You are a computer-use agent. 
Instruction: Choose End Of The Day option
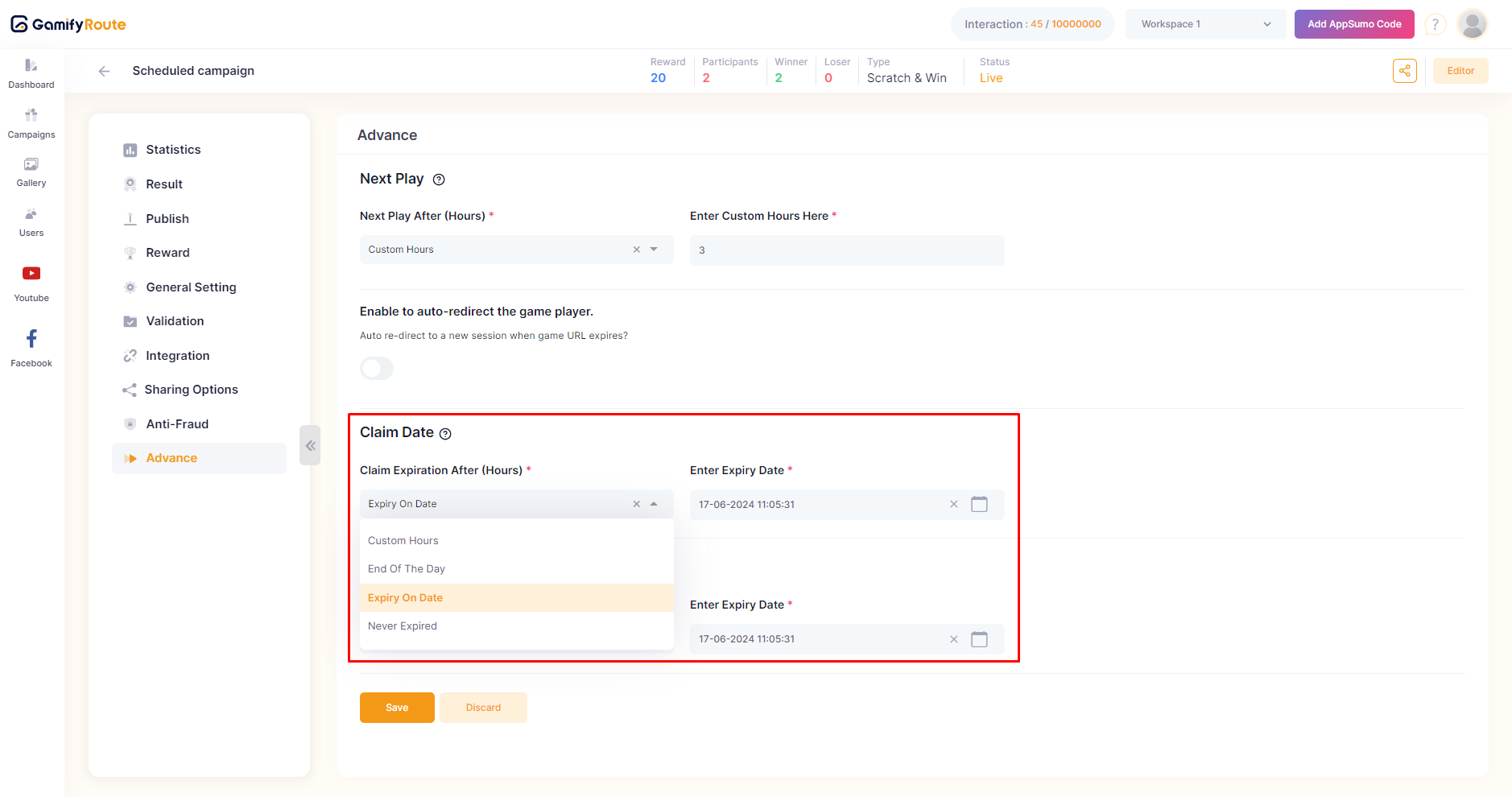(x=407, y=569)
